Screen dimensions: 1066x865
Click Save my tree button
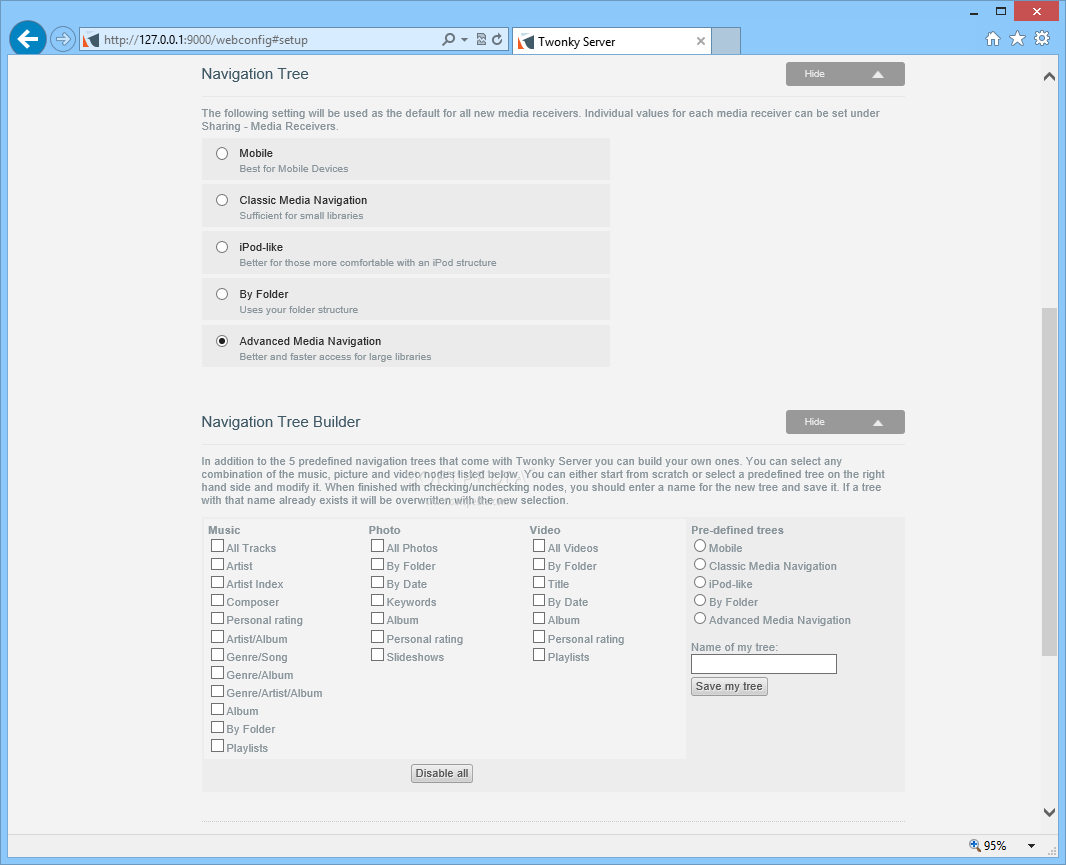[x=729, y=686]
